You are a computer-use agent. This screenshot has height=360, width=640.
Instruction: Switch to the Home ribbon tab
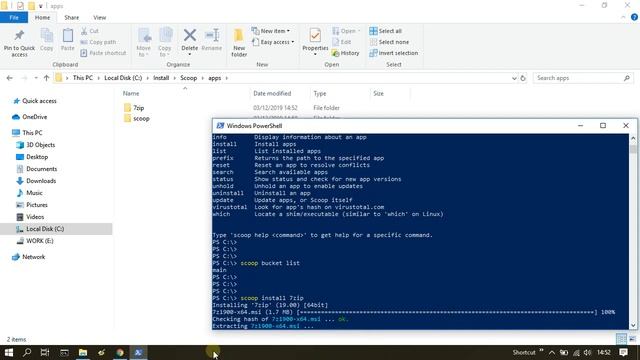coord(42,18)
